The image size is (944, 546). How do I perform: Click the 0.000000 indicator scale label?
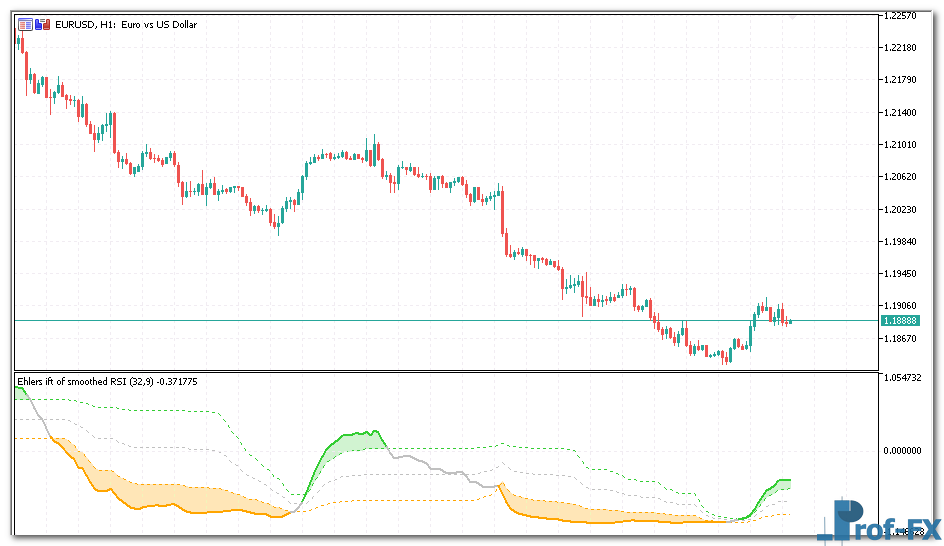[899, 450]
